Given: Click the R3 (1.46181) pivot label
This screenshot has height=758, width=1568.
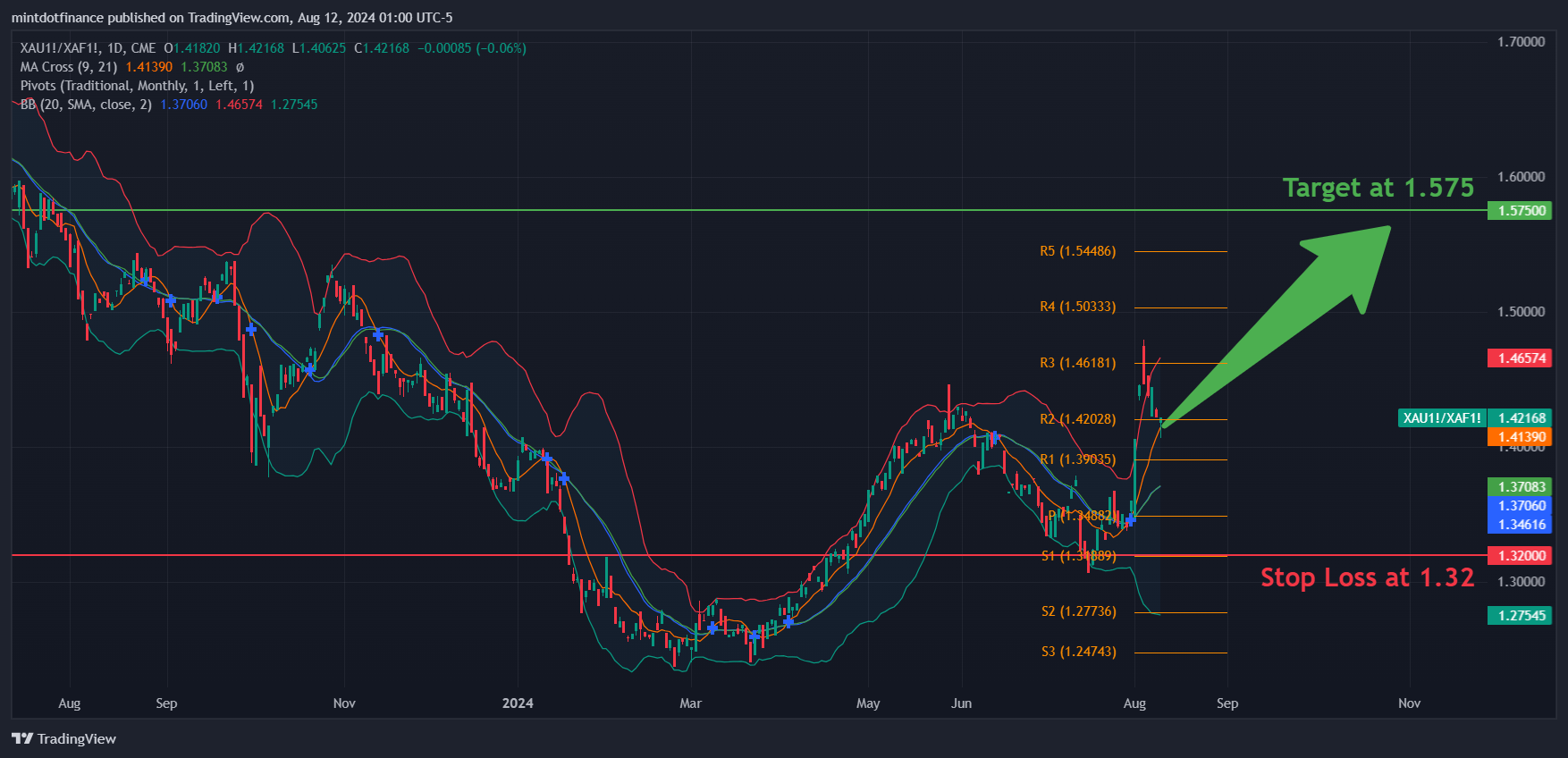Looking at the screenshot, I should pos(1078,363).
